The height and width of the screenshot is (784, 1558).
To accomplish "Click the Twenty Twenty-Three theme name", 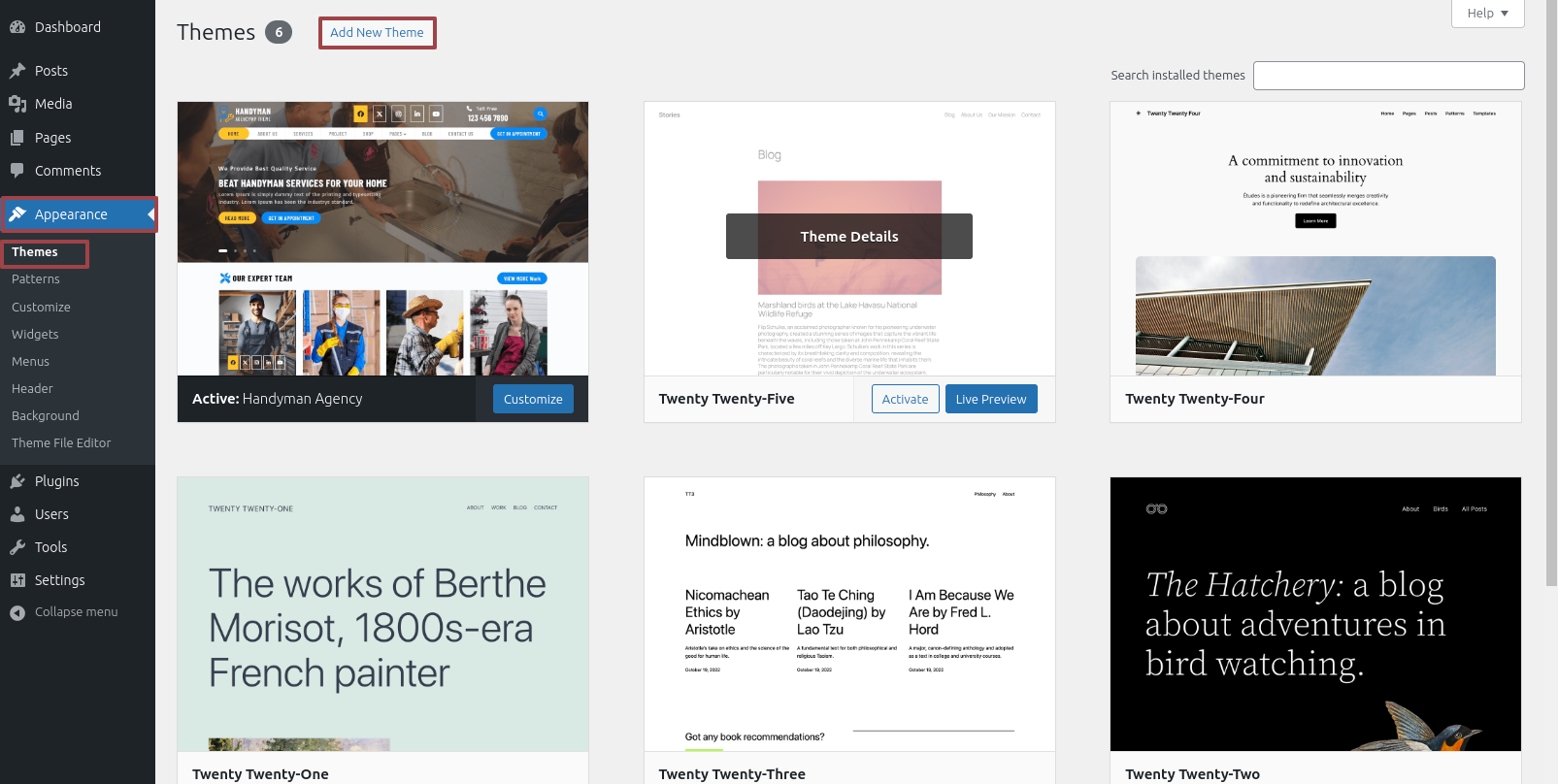I will [x=732, y=774].
